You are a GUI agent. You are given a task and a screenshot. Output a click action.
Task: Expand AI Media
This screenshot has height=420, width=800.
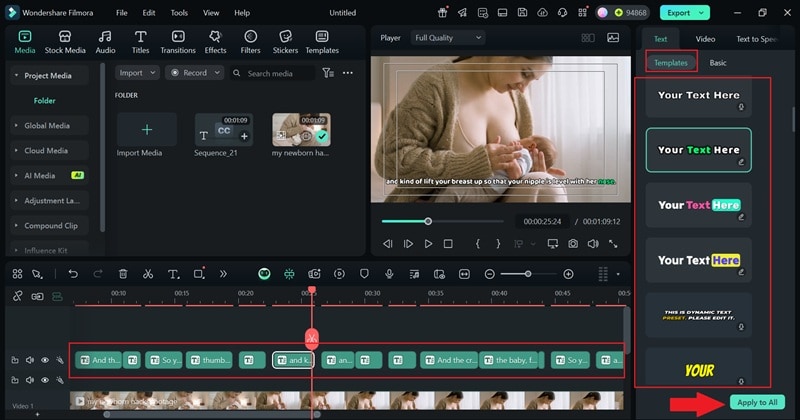point(16,176)
